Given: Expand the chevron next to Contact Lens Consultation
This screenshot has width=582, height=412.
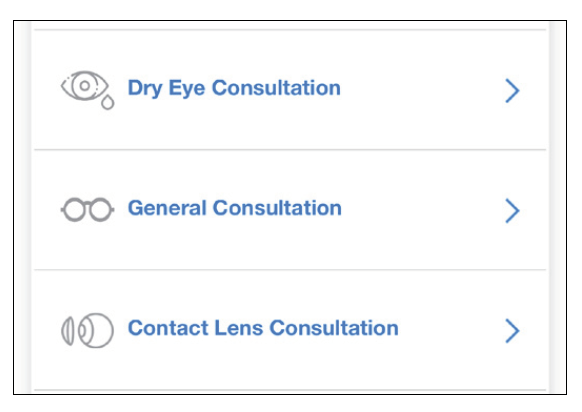Looking at the screenshot, I should point(512,331).
